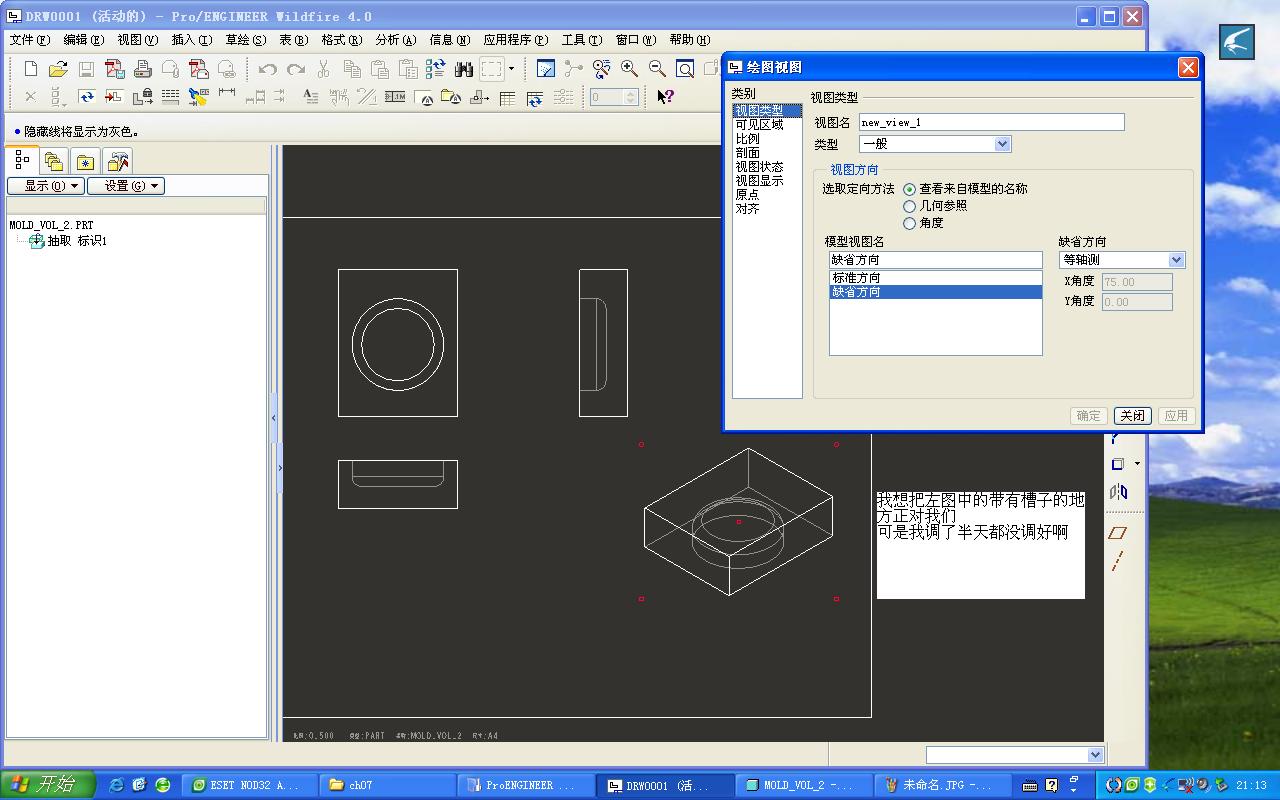Viewport: 1280px width, 800px height.
Task: Open the 显示 dropdown in model tree
Action: 46,186
